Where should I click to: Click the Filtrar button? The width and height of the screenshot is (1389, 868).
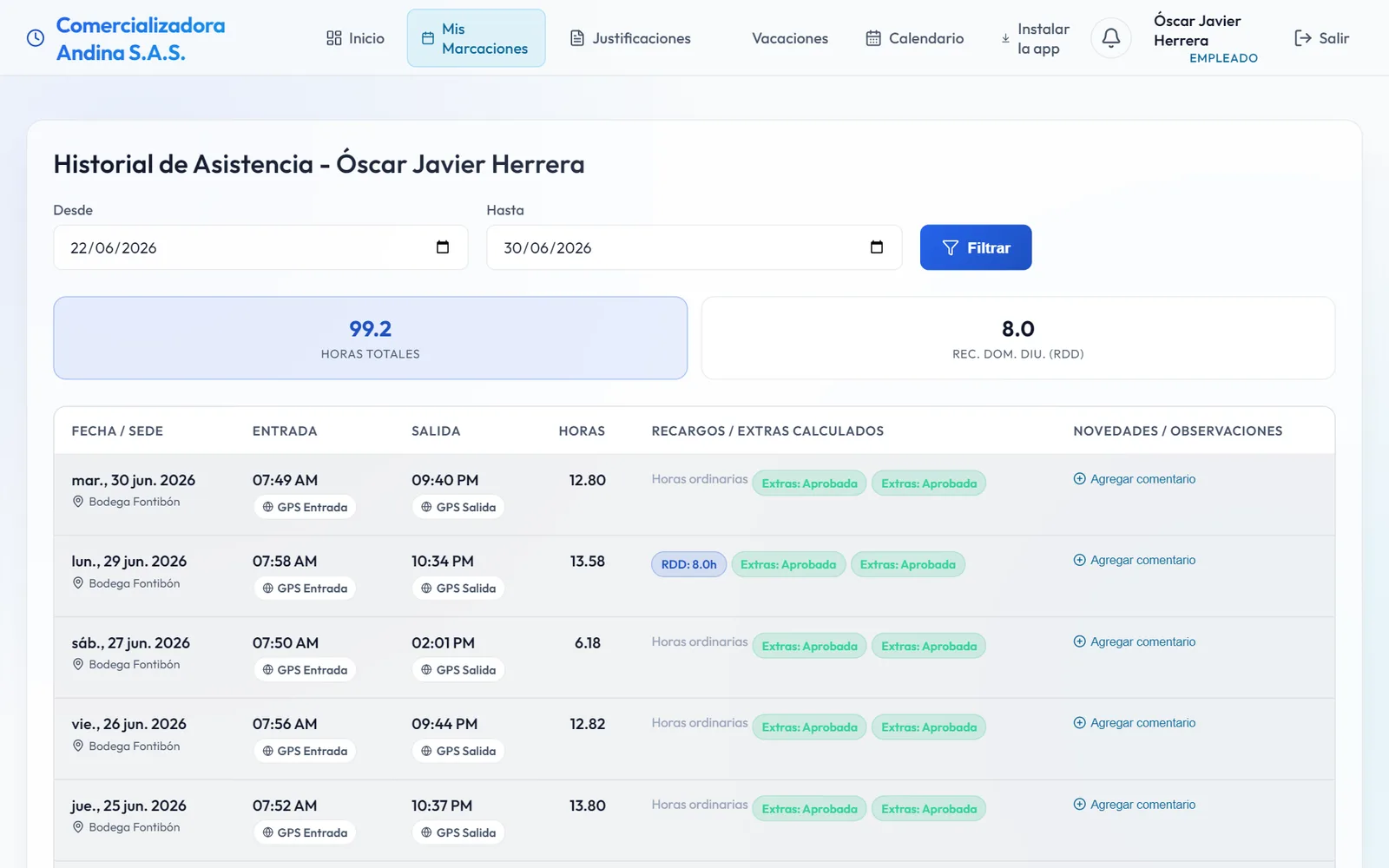(976, 247)
